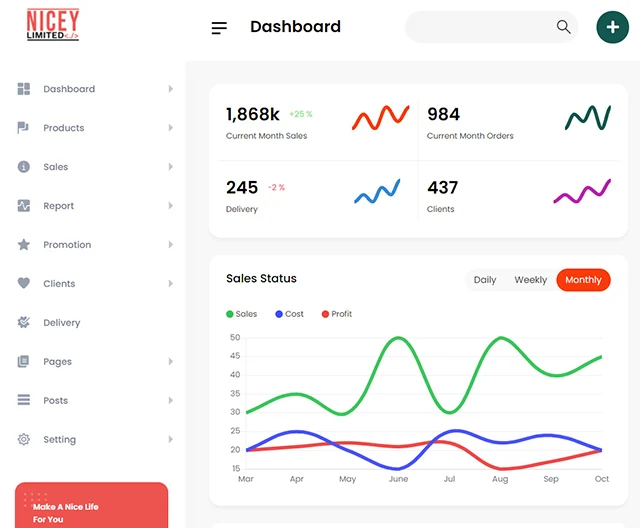Viewport: 640px width, 528px height.
Task: Click the 245 delivery value
Action: pos(242,188)
